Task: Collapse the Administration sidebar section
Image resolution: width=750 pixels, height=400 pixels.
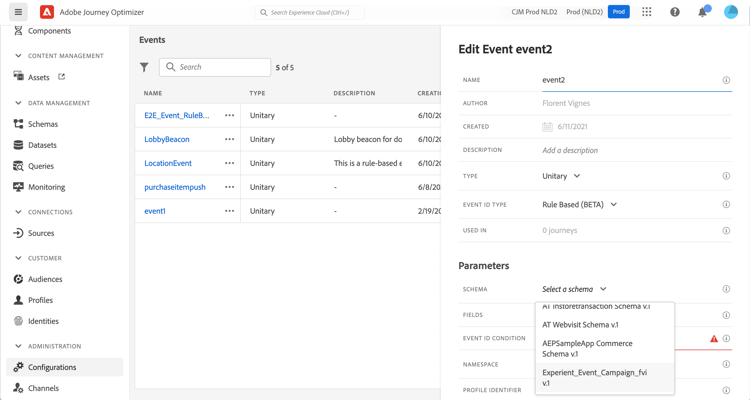Action: [x=18, y=346]
